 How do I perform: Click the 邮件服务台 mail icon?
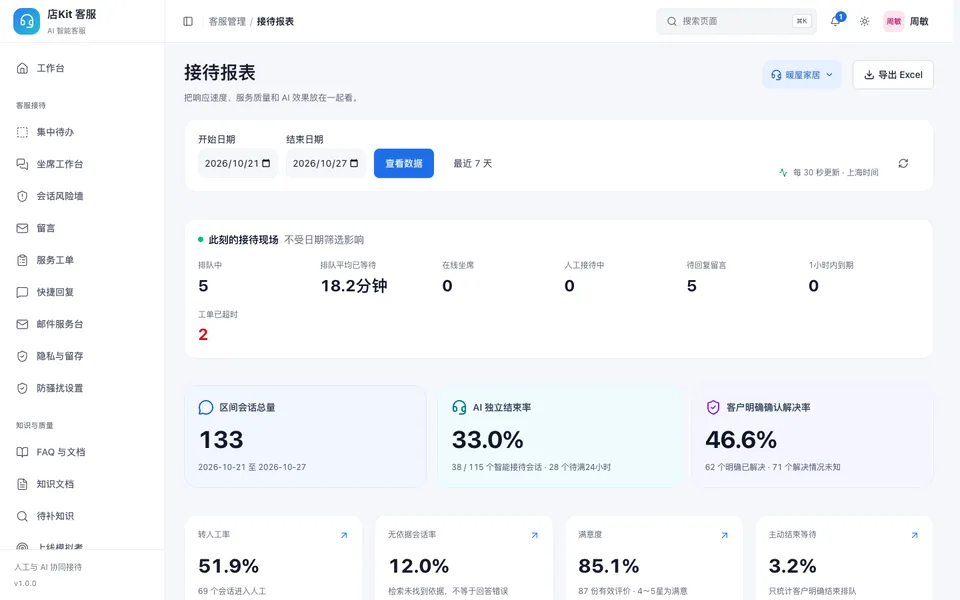click(x=22, y=324)
